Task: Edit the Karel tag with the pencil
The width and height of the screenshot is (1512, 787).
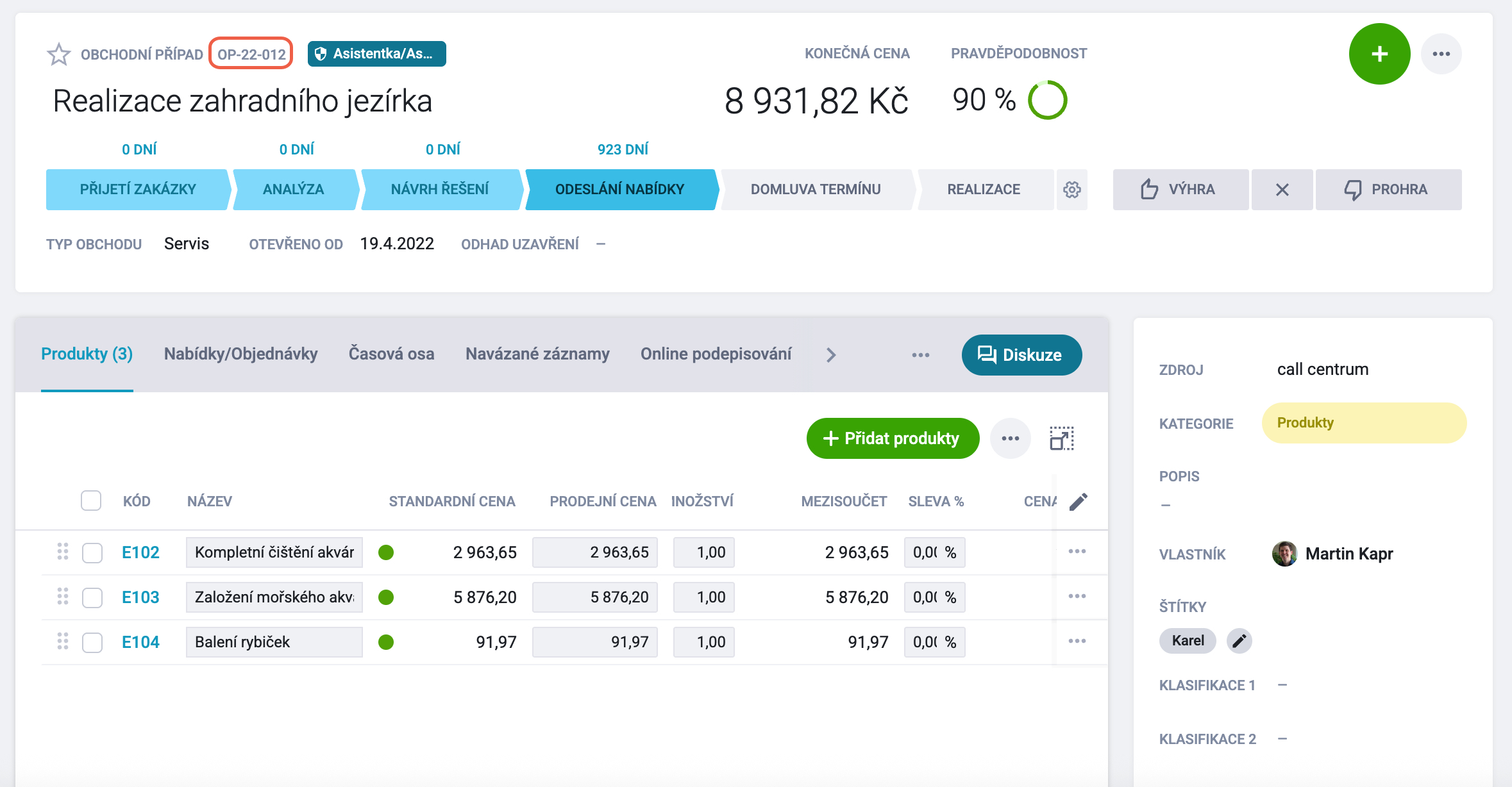Action: click(1239, 641)
